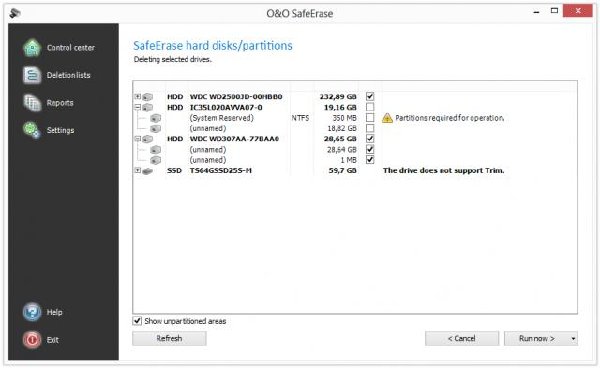Click the Help globe icon
This screenshot has height=368, width=600.
point(32,312)
